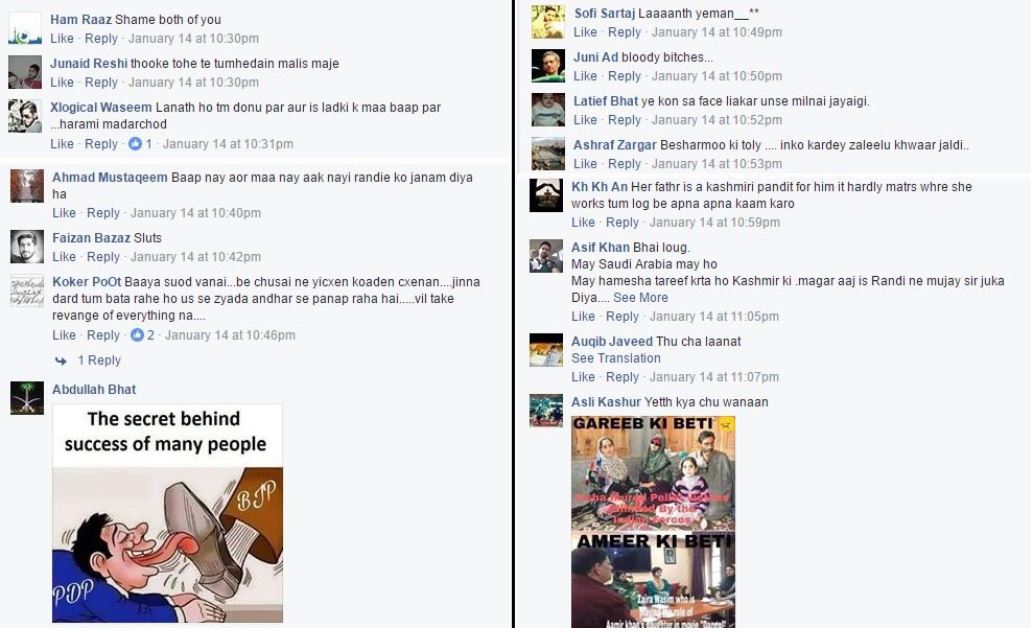Click the reply arrow icon beside '1 Reply'
The height and width of the screenshot is (633, 1031).
pyautogui.click(x=61, y=360)
